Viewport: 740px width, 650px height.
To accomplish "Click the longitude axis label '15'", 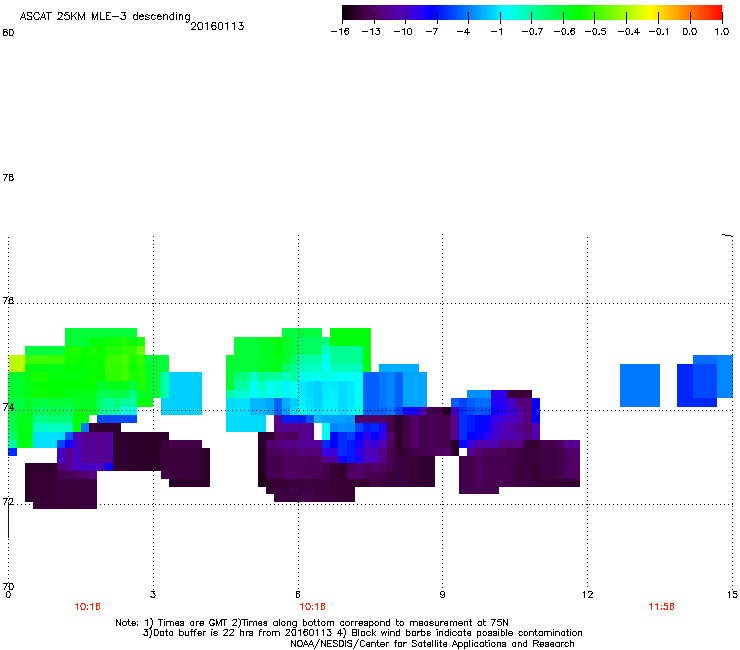I will click(x=732, y=594).
